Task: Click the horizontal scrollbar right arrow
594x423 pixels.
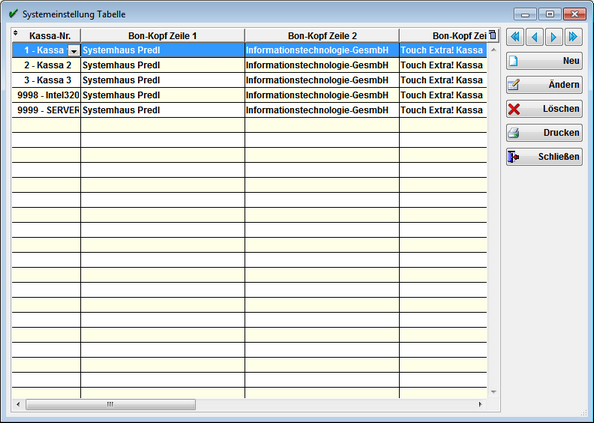Action: pyautogui.click(x=480, y=404)
